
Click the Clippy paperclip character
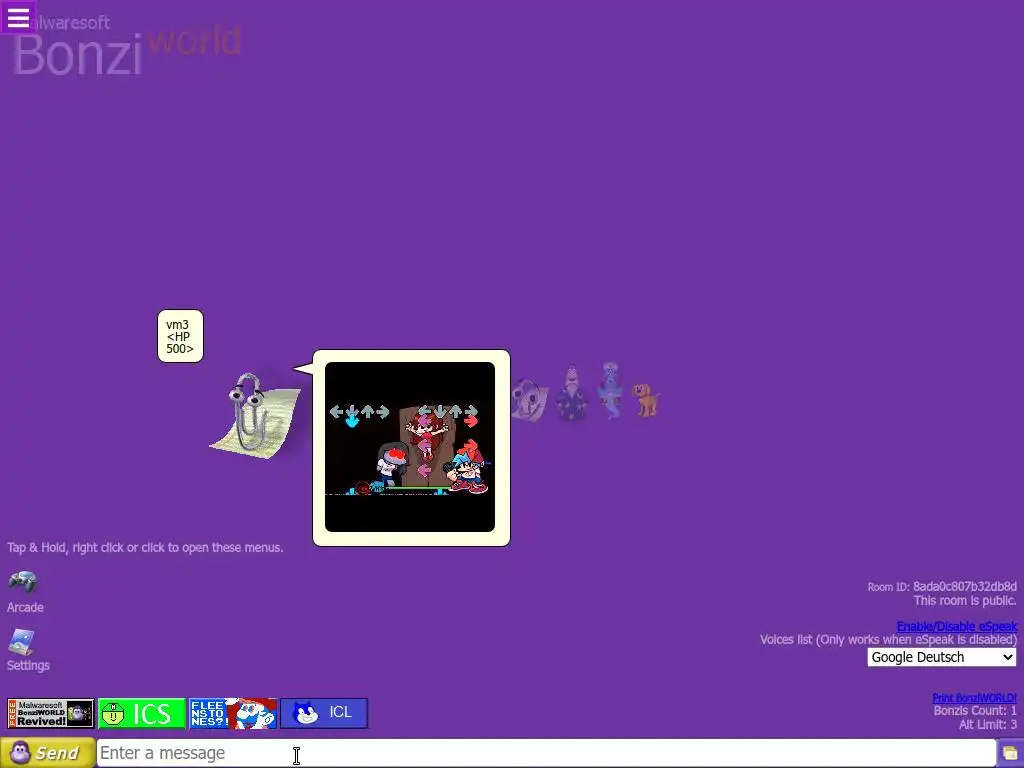coord(255,414)
